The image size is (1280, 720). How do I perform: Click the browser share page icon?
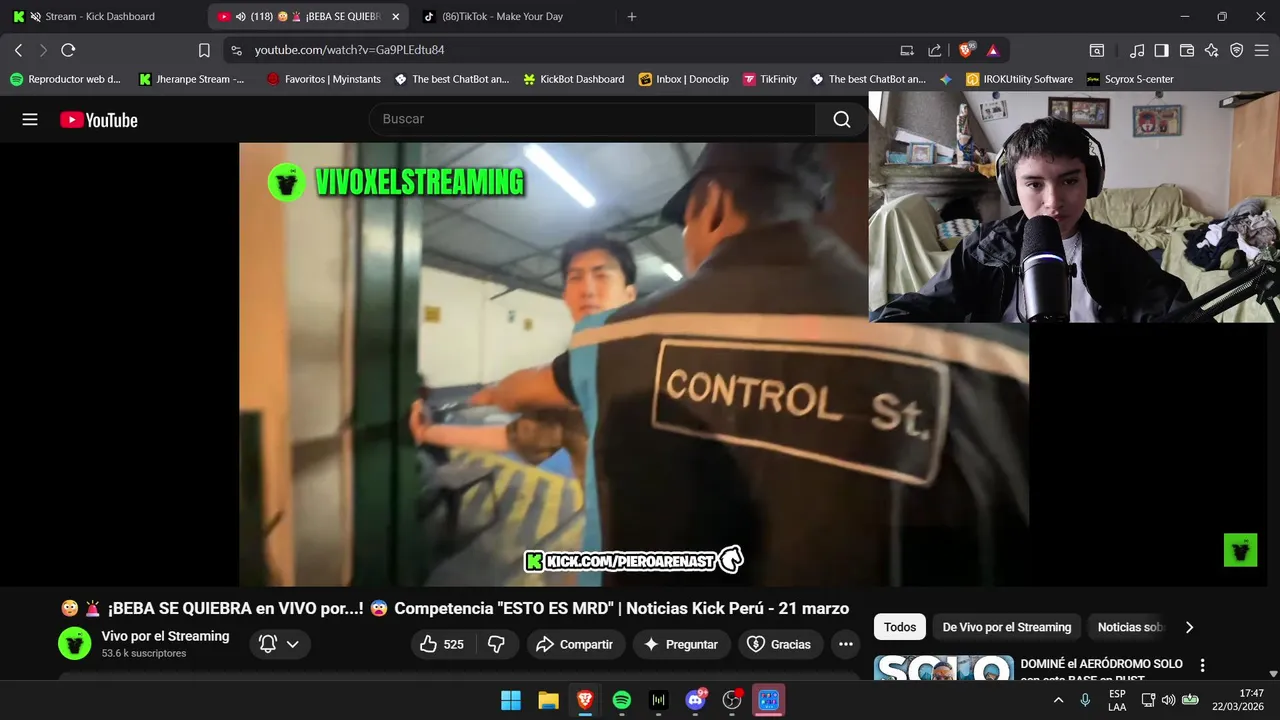click(x=935, y=50)
